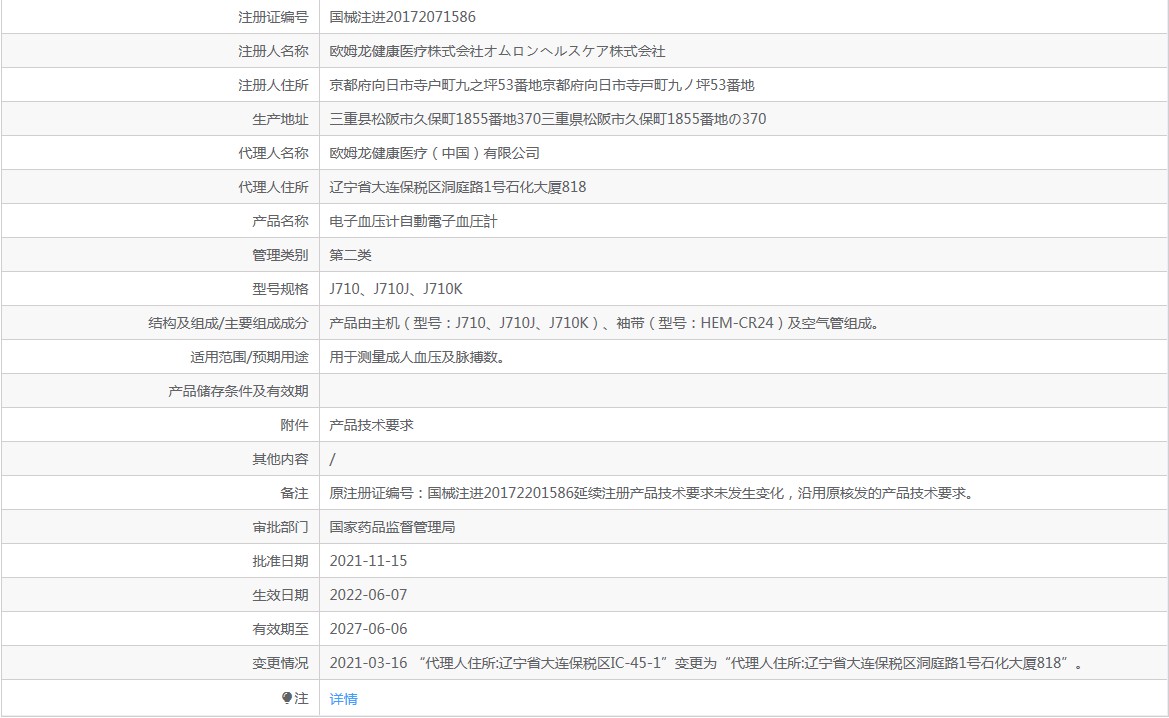Select the registrant name 欧姆龙健康医疗株式会社 value
Image resolution: width=1169 pixels, height=718 pixels.
pos(497,51)
